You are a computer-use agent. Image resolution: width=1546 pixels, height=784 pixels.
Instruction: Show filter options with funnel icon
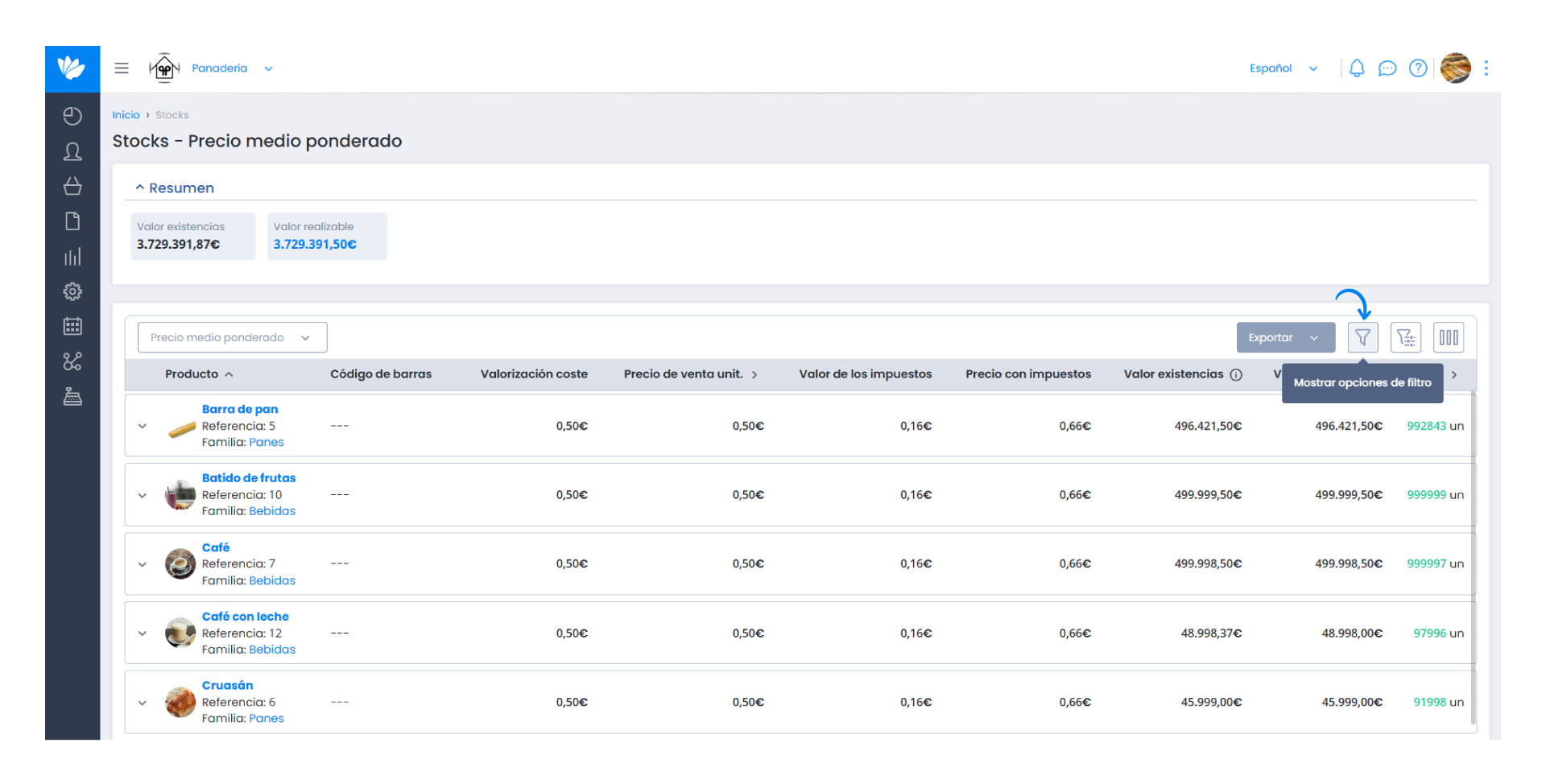pyautogui.click(x=1363, y=337)
